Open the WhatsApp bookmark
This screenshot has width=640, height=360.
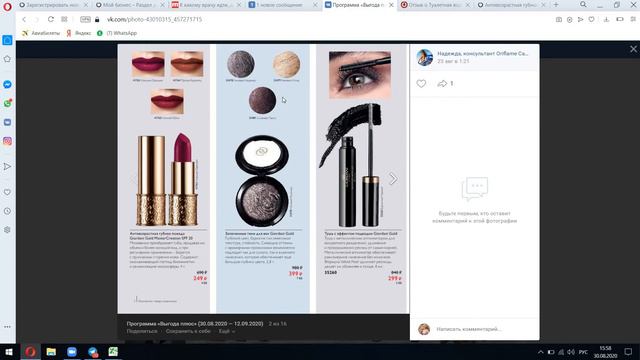click(117, 33)
